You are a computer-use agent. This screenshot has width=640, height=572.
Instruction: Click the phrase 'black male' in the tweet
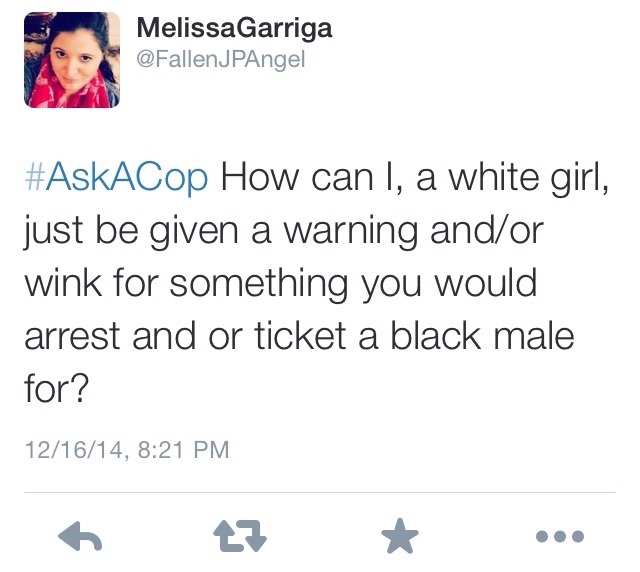(483, 336)
